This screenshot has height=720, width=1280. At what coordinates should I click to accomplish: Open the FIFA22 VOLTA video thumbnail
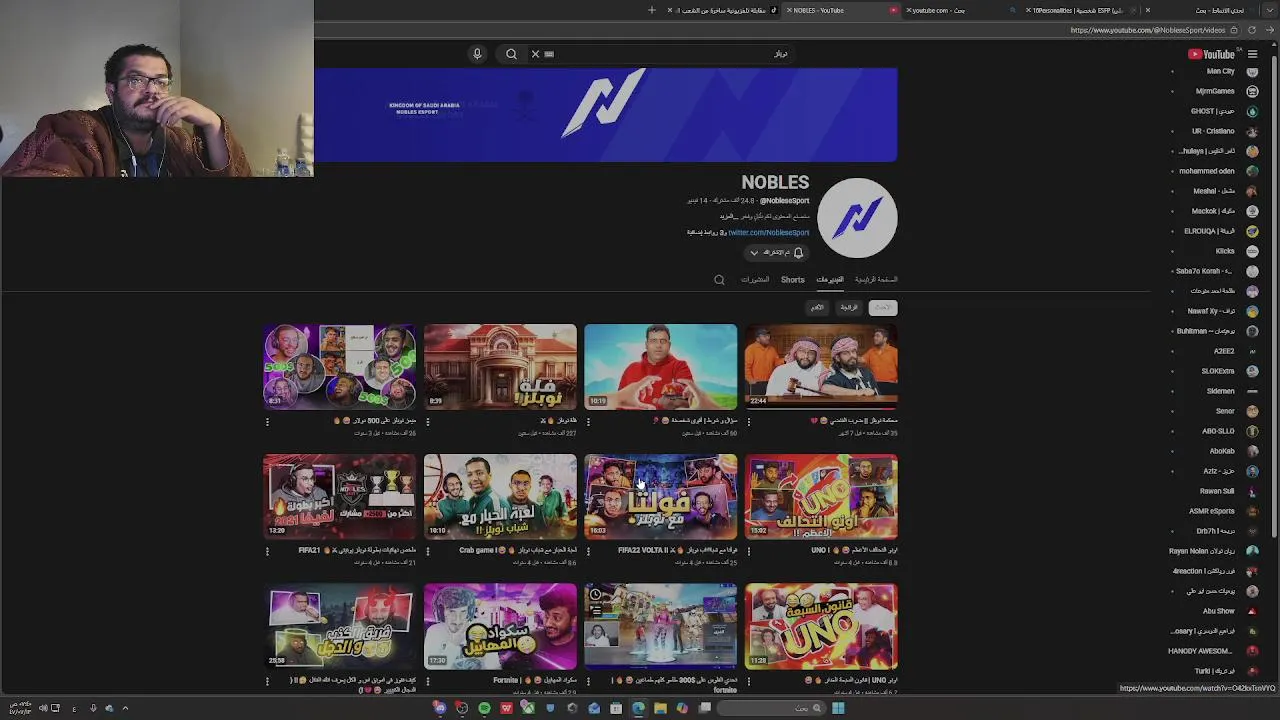(661, 496)
